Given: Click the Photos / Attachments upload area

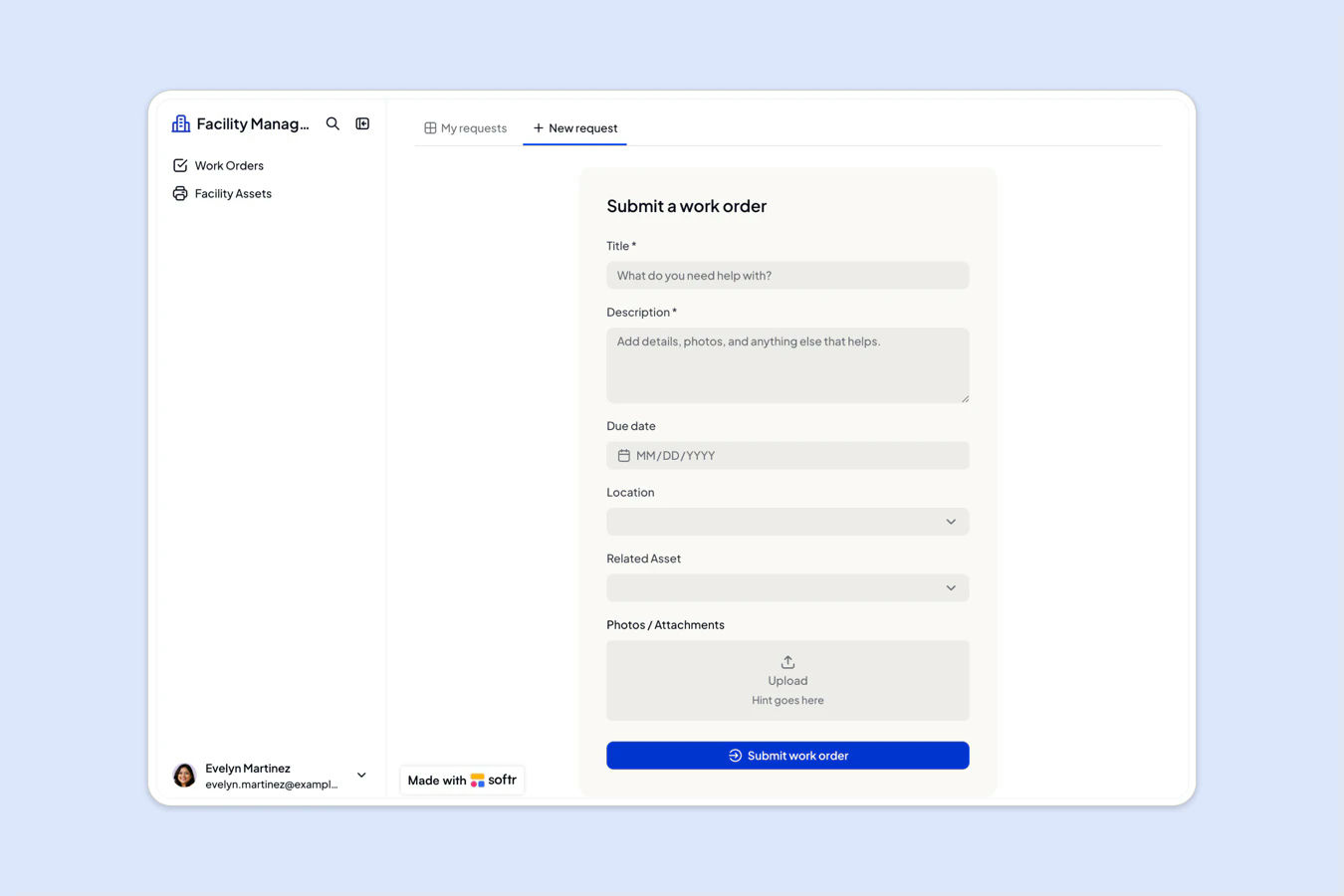Looking at the screenshot, I should click(787, 681).
